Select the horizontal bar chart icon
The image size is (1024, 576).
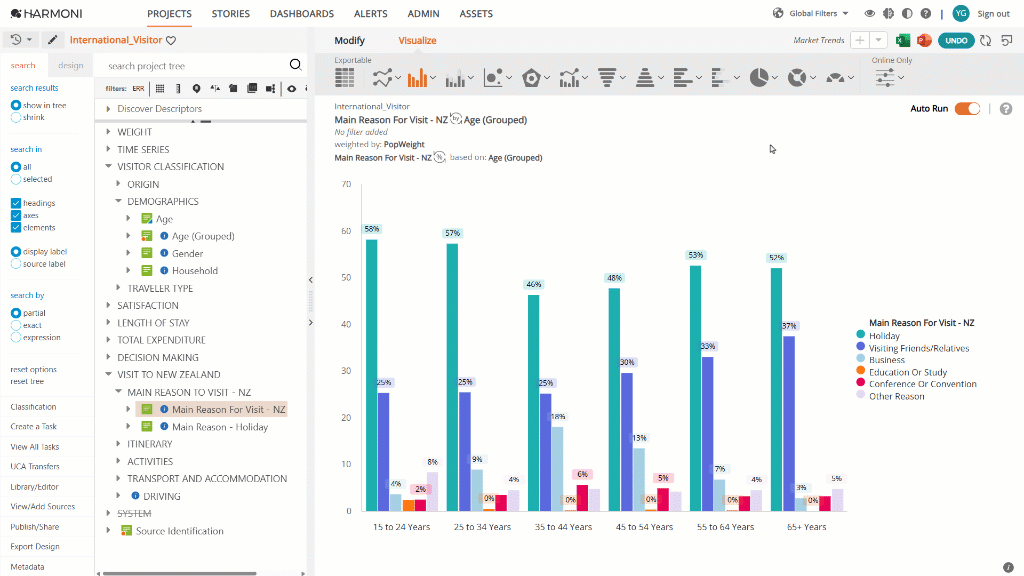click(682, 78)
